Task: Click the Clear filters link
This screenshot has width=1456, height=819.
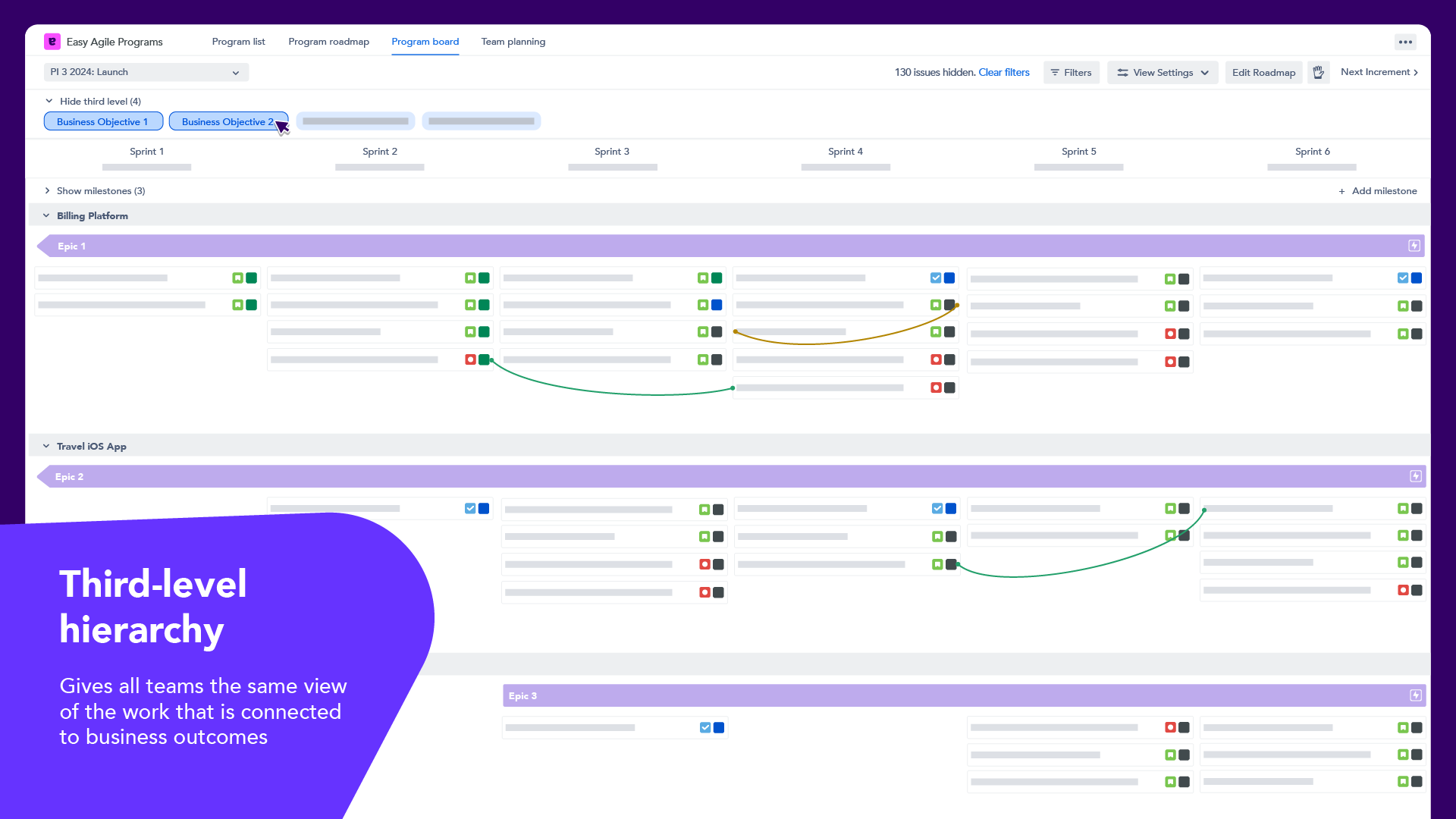Action: tap(1004, 72)
